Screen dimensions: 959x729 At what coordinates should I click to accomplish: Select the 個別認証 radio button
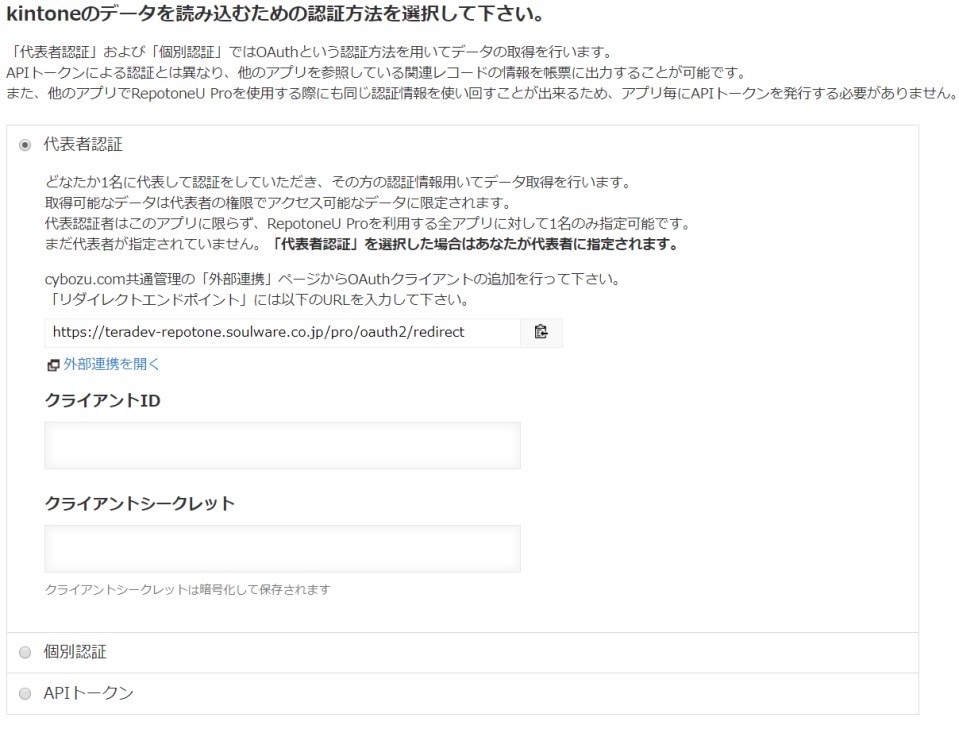(25, 653)
